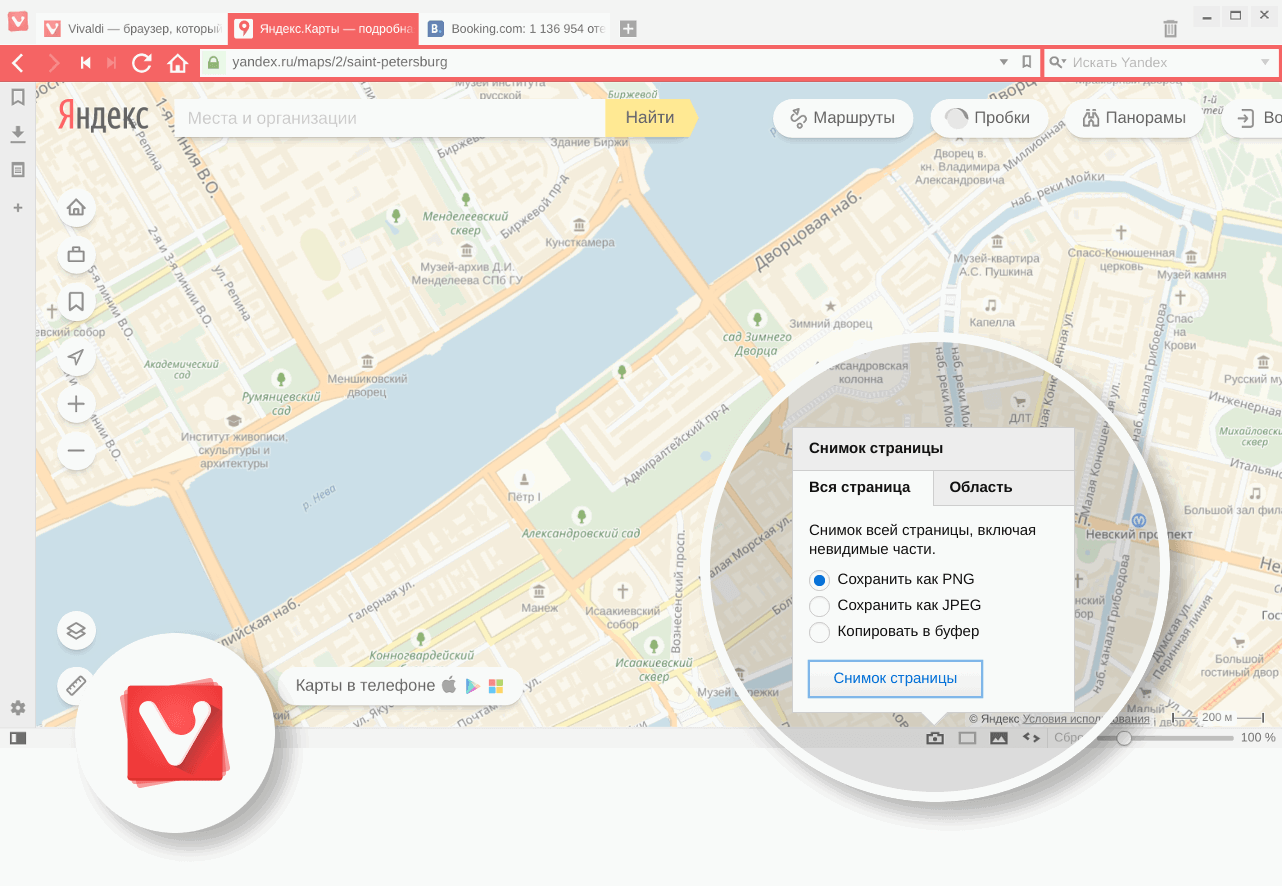The height and width of the screenshot is (886, 1282).
Task: Click the yellow Найти search button
Action: (650, 118)
